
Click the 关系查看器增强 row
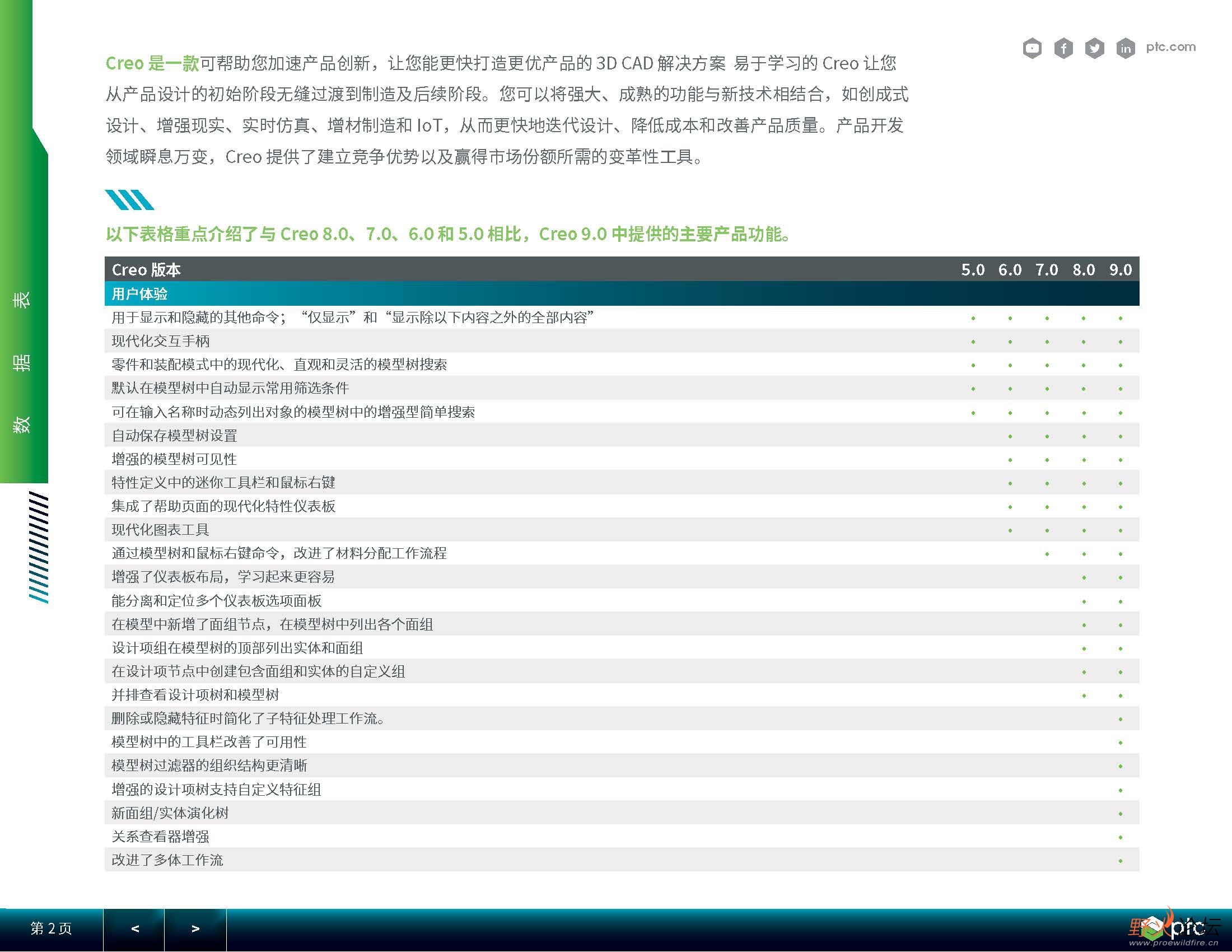click(x=622, y=837)
